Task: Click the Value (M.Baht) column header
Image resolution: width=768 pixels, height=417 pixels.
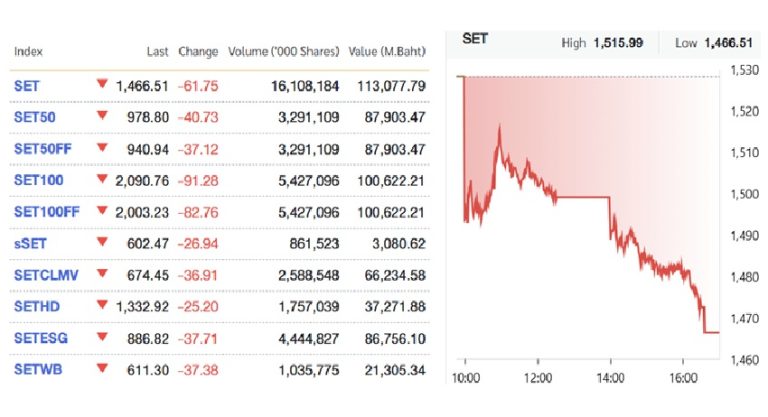Action: coord(387,51)
